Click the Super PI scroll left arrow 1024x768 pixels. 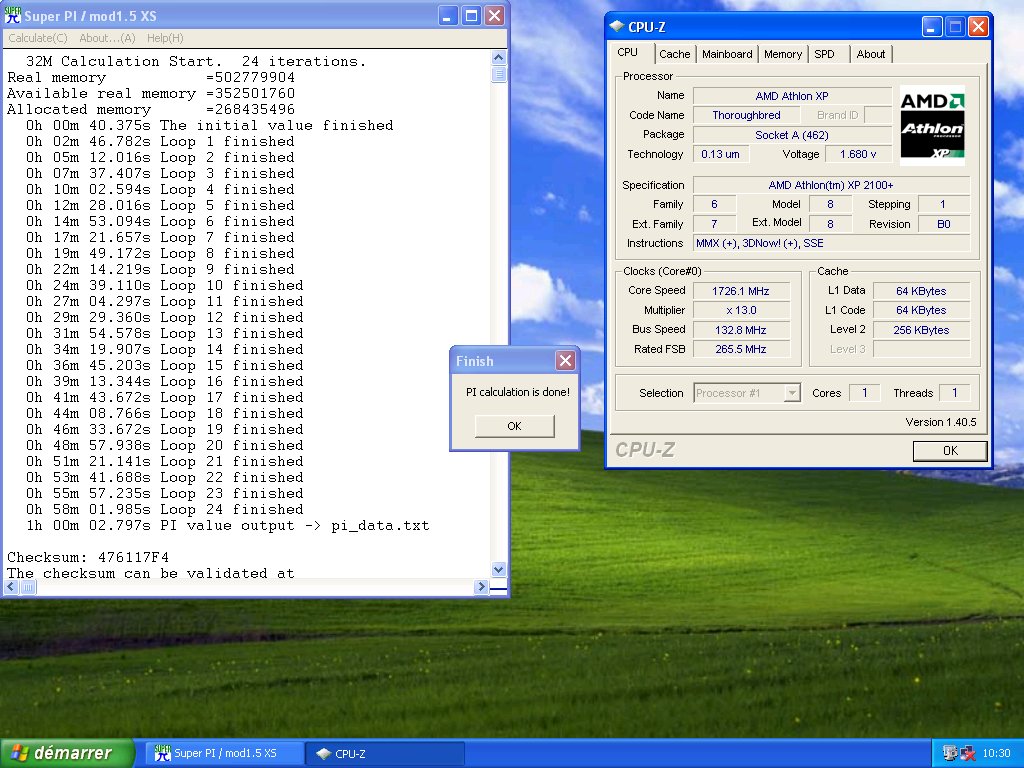[11, 586]
